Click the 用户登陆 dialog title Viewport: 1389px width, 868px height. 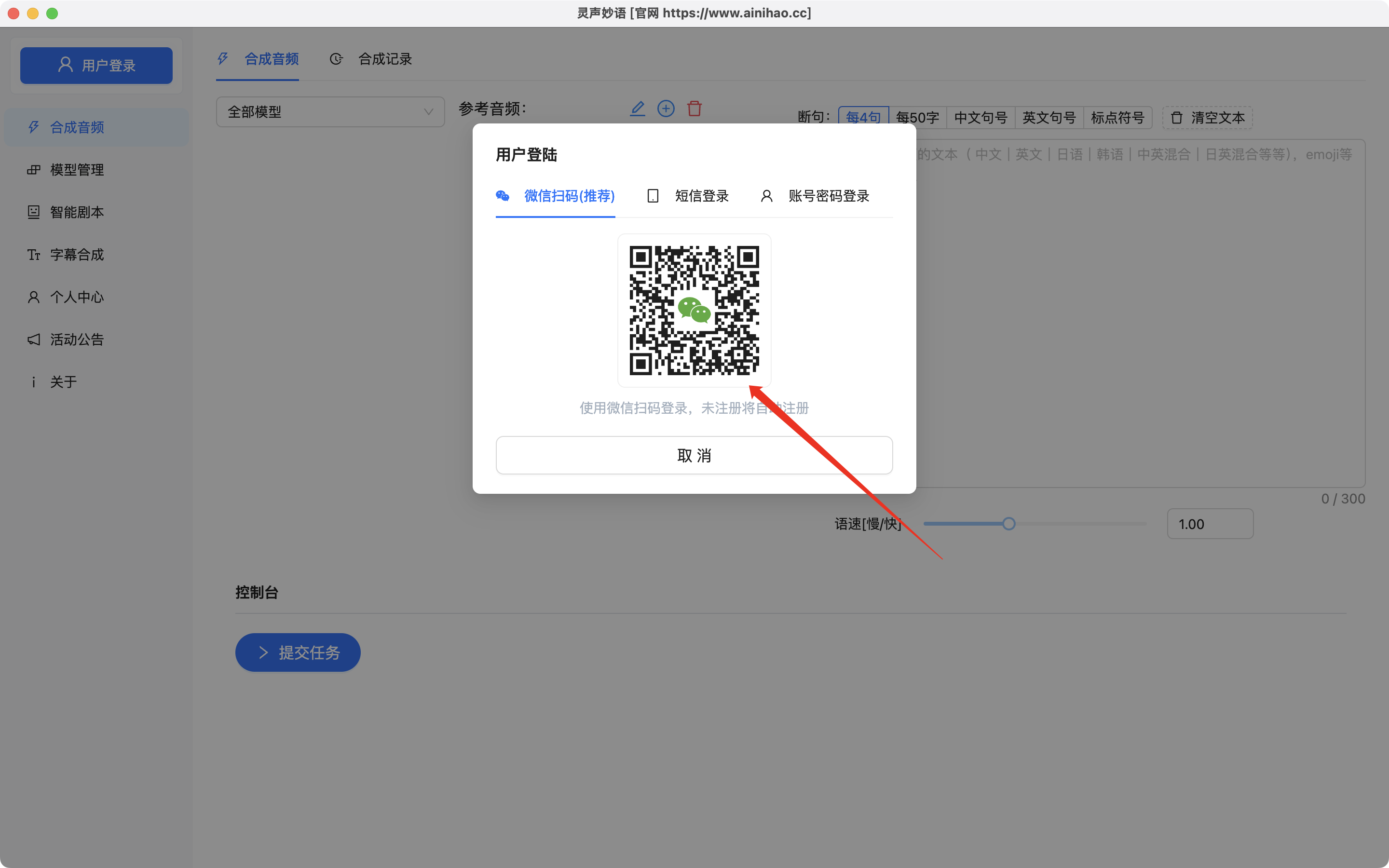click(x=527, y=154)
